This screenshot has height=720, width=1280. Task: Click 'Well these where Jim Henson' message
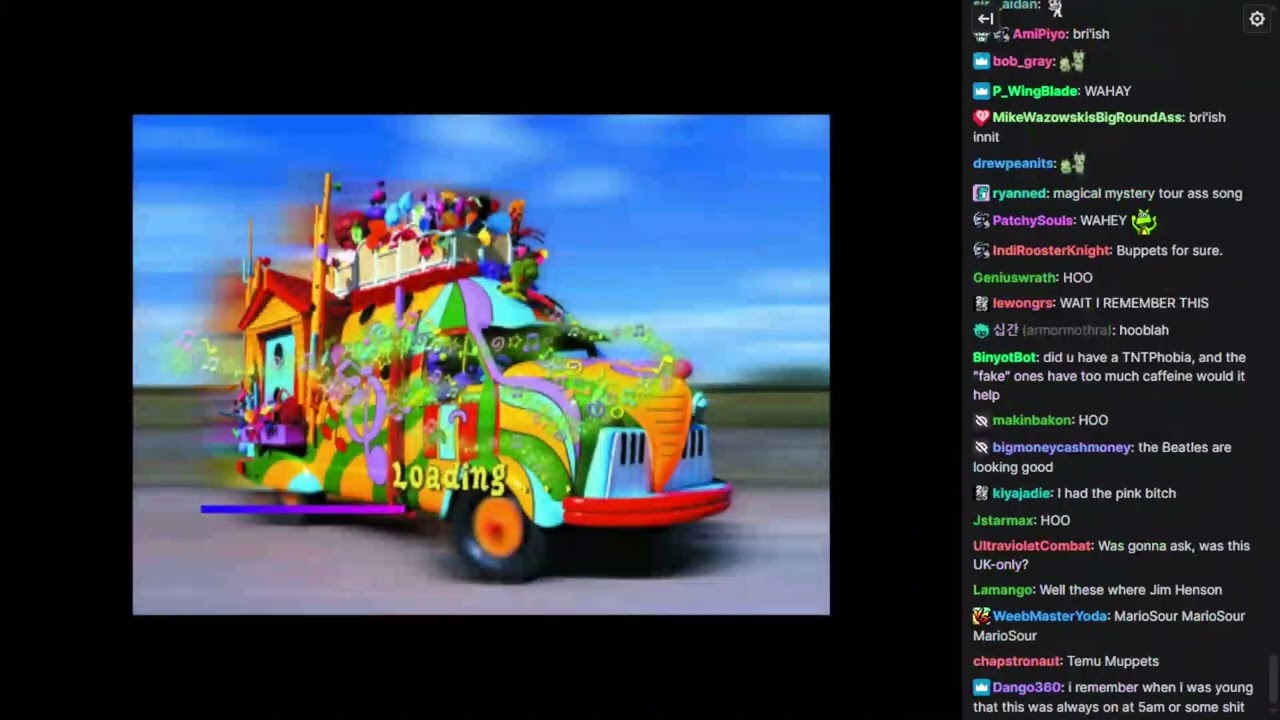point(1131,590)
